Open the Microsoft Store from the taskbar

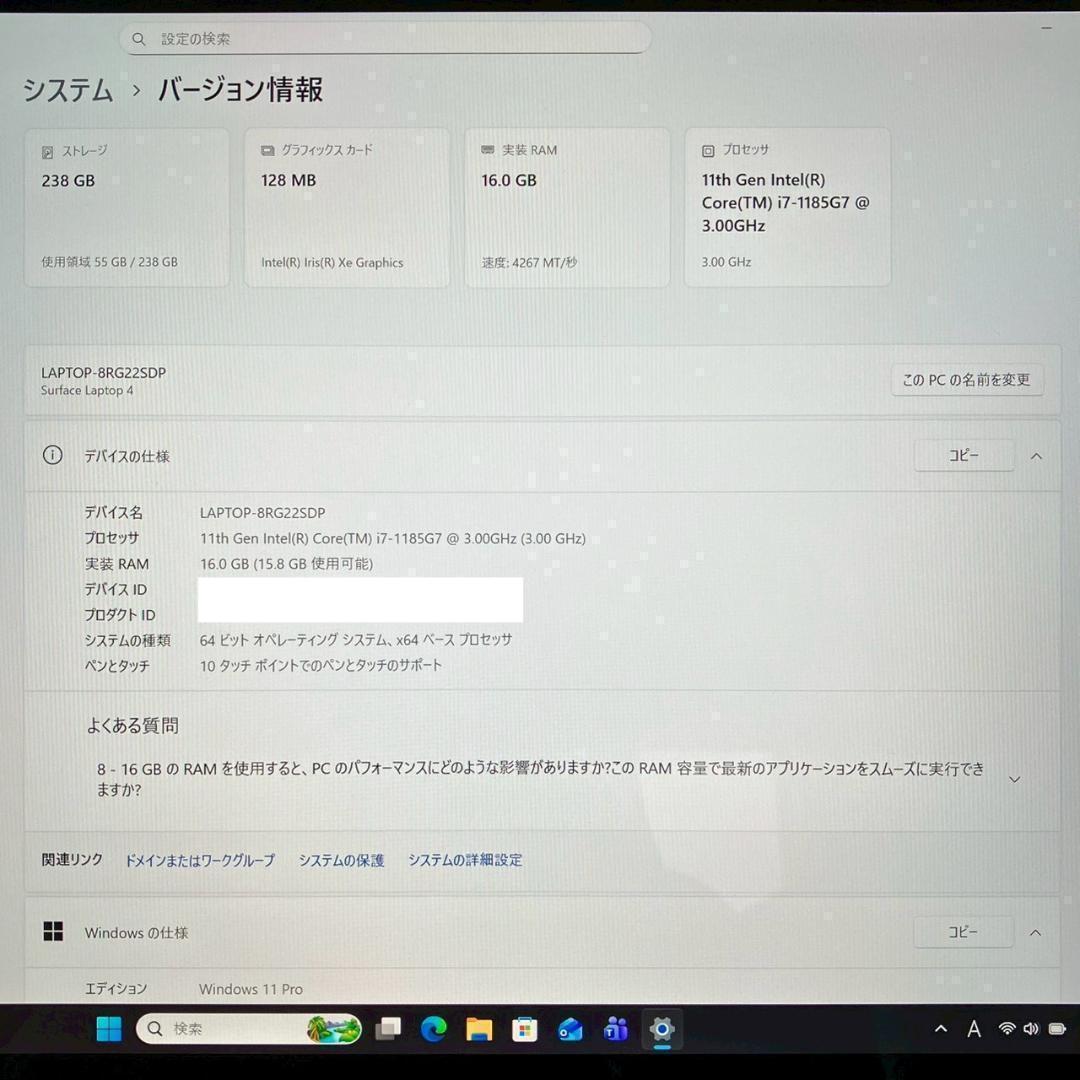pos(525,1029)
